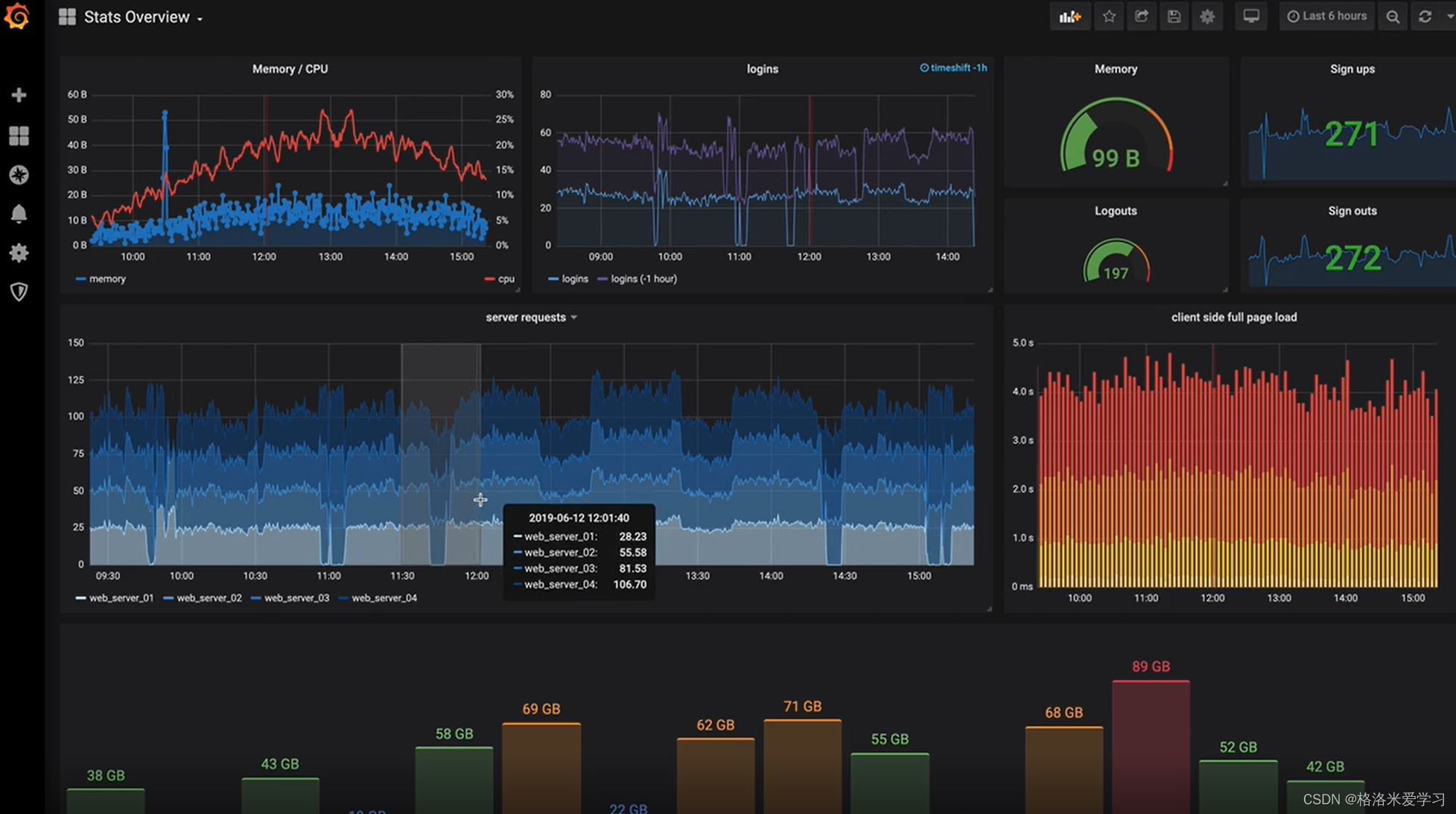The width and height of the screenshot is (1456, 814).
Task: Click the 197 logouts gauge
Action: click(x=1116, y=261)
